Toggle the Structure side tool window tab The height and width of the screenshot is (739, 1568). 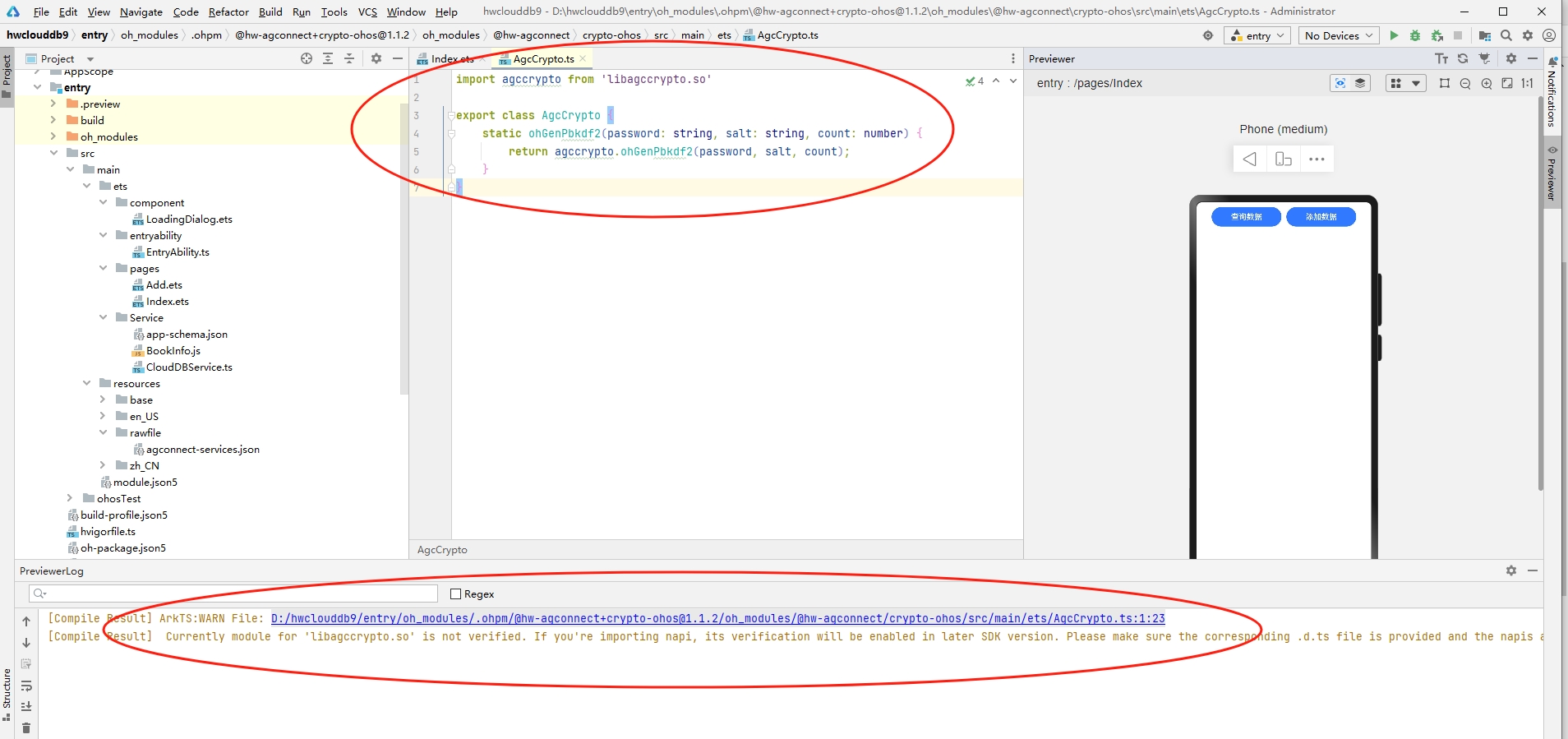click(x=7, y=695)
